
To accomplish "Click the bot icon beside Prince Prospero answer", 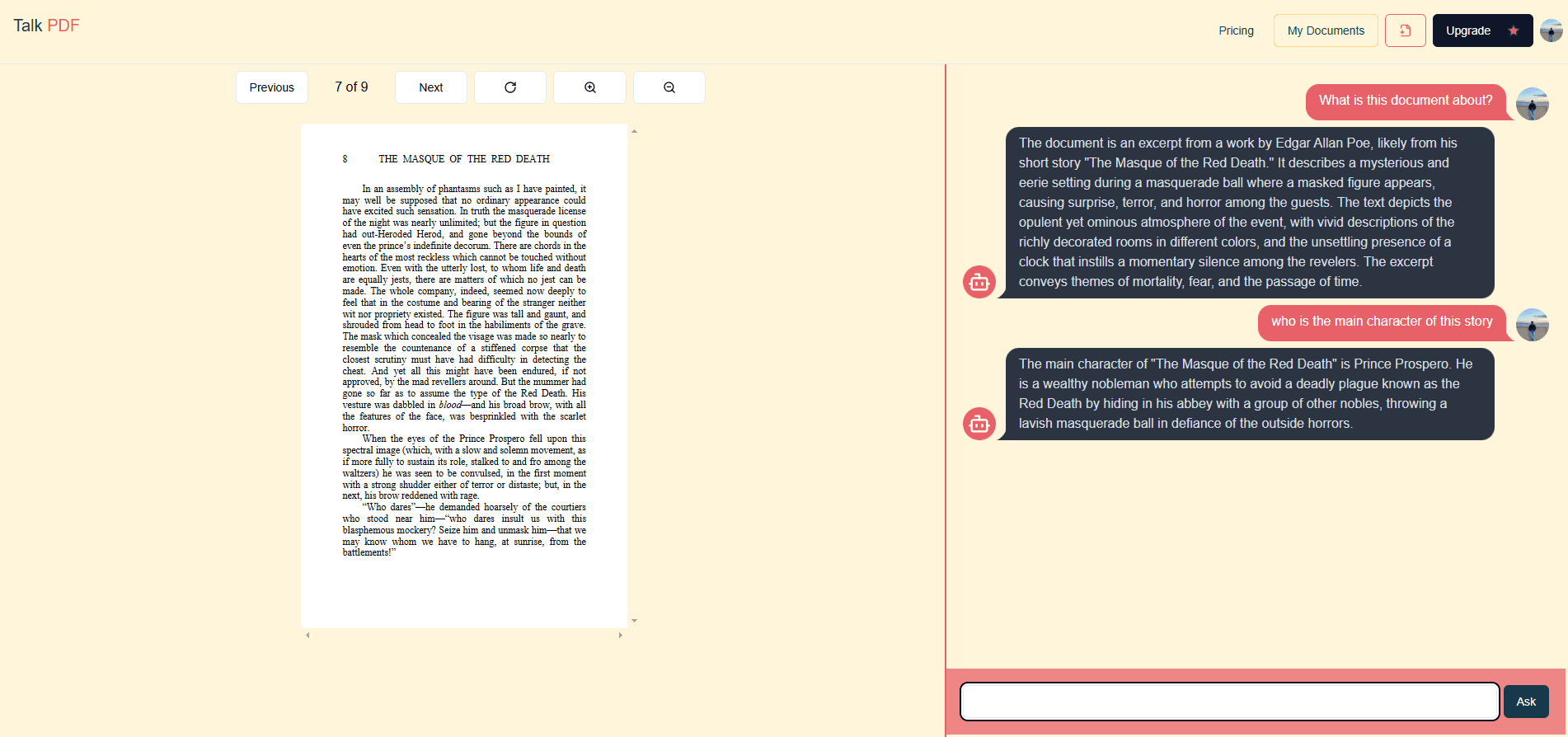I will coord(979,424).
